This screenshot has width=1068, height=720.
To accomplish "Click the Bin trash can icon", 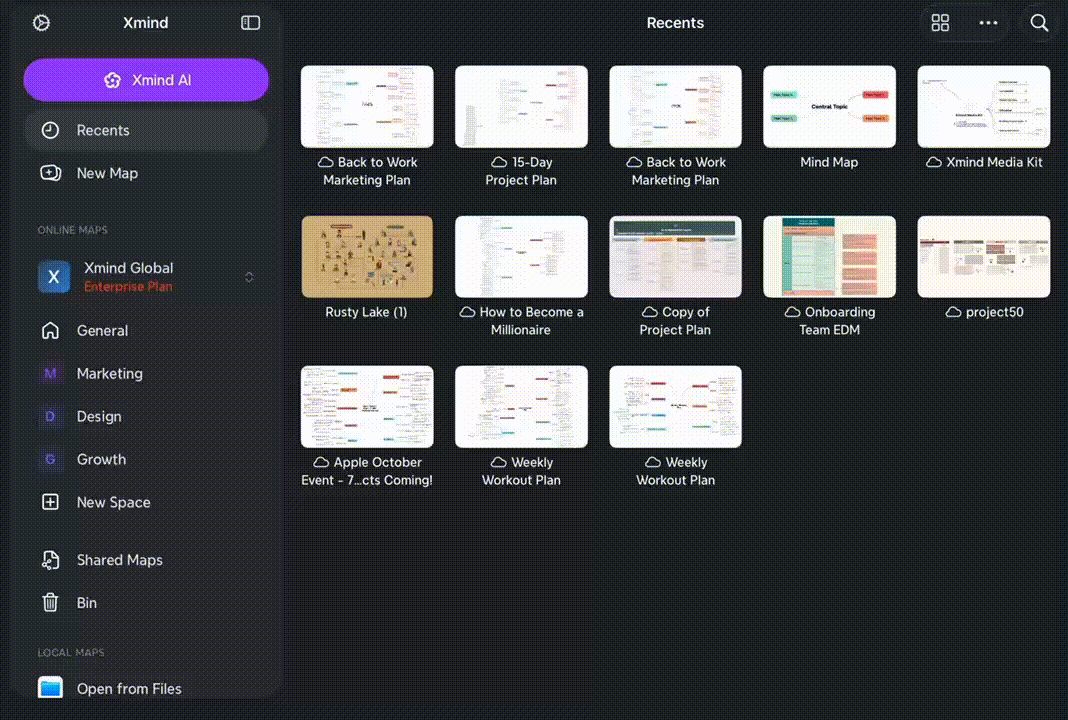I will (x=50, y=602).
